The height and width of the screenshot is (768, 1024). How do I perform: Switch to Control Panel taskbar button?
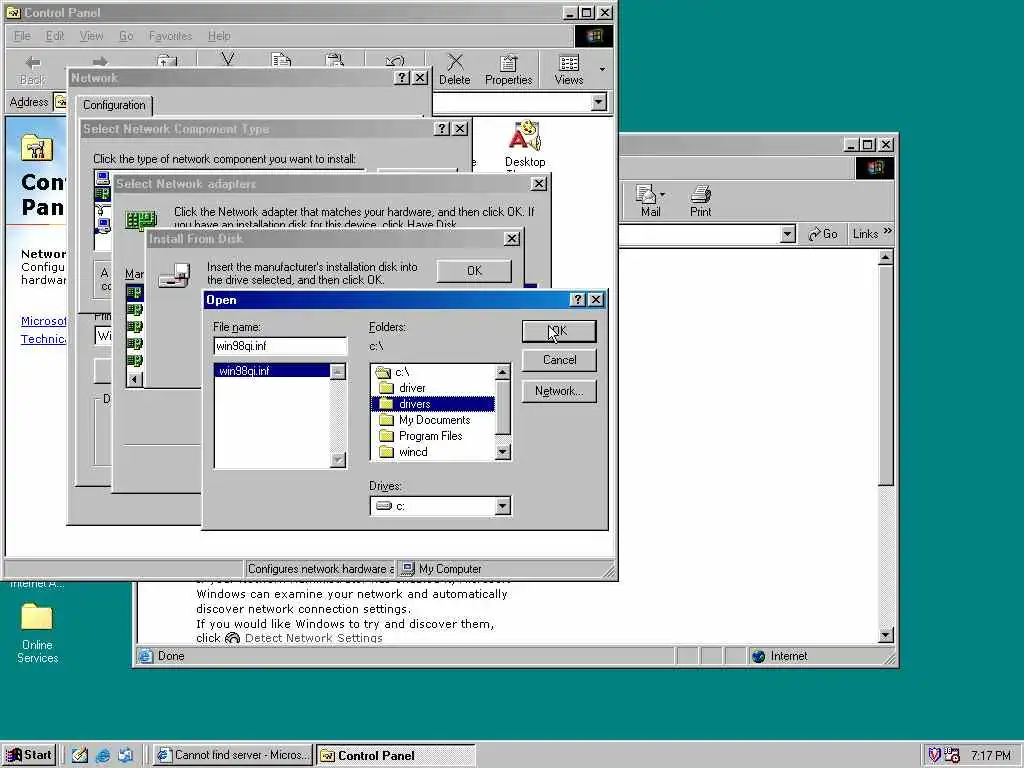tap(396, 755)
